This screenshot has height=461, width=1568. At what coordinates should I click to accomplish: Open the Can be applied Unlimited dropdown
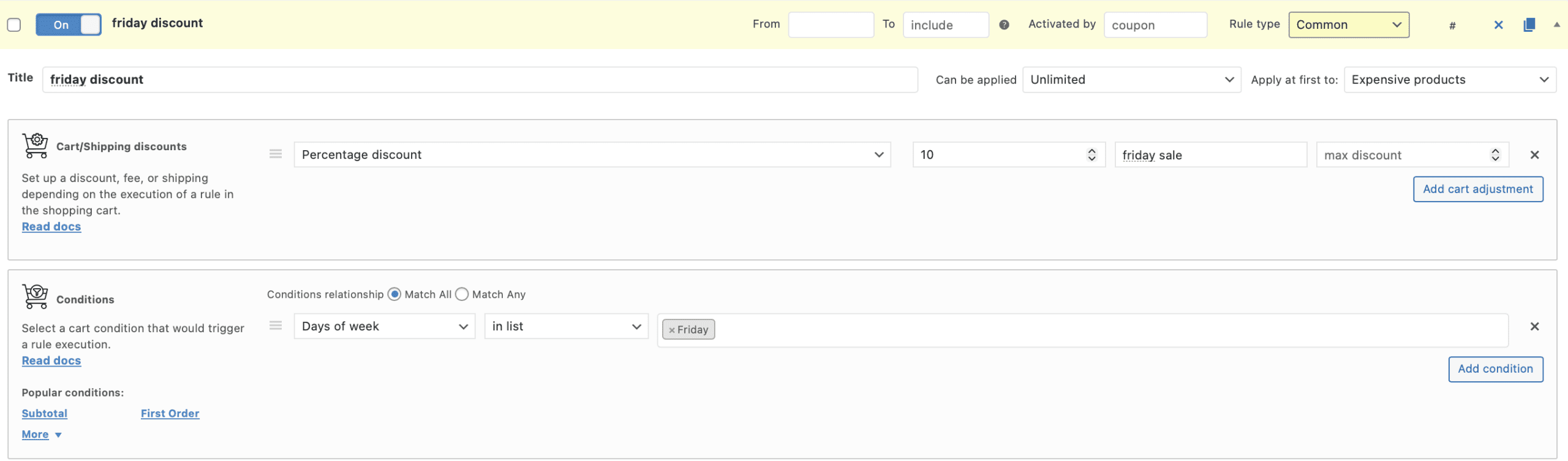coord(1131,80)
